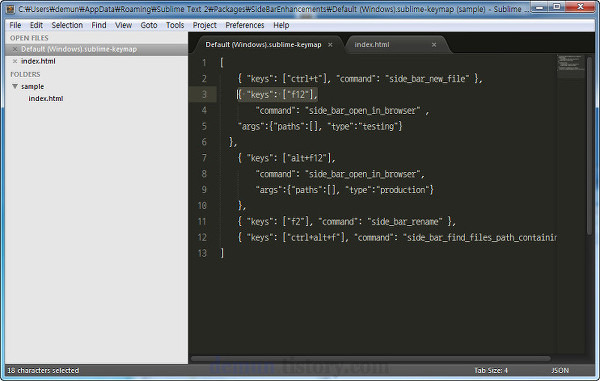Click the "ctrl+t" key binding
This screenshot has height=381, width=600.
(305, 79)
